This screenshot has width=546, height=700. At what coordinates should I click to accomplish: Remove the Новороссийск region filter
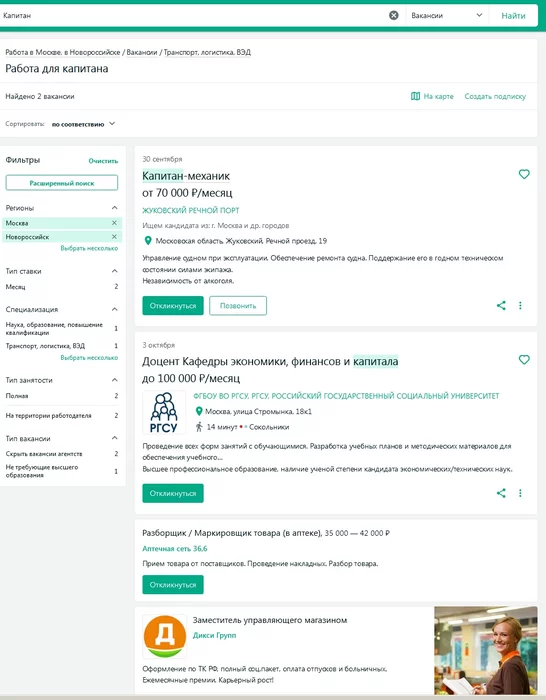click(114, 237)
